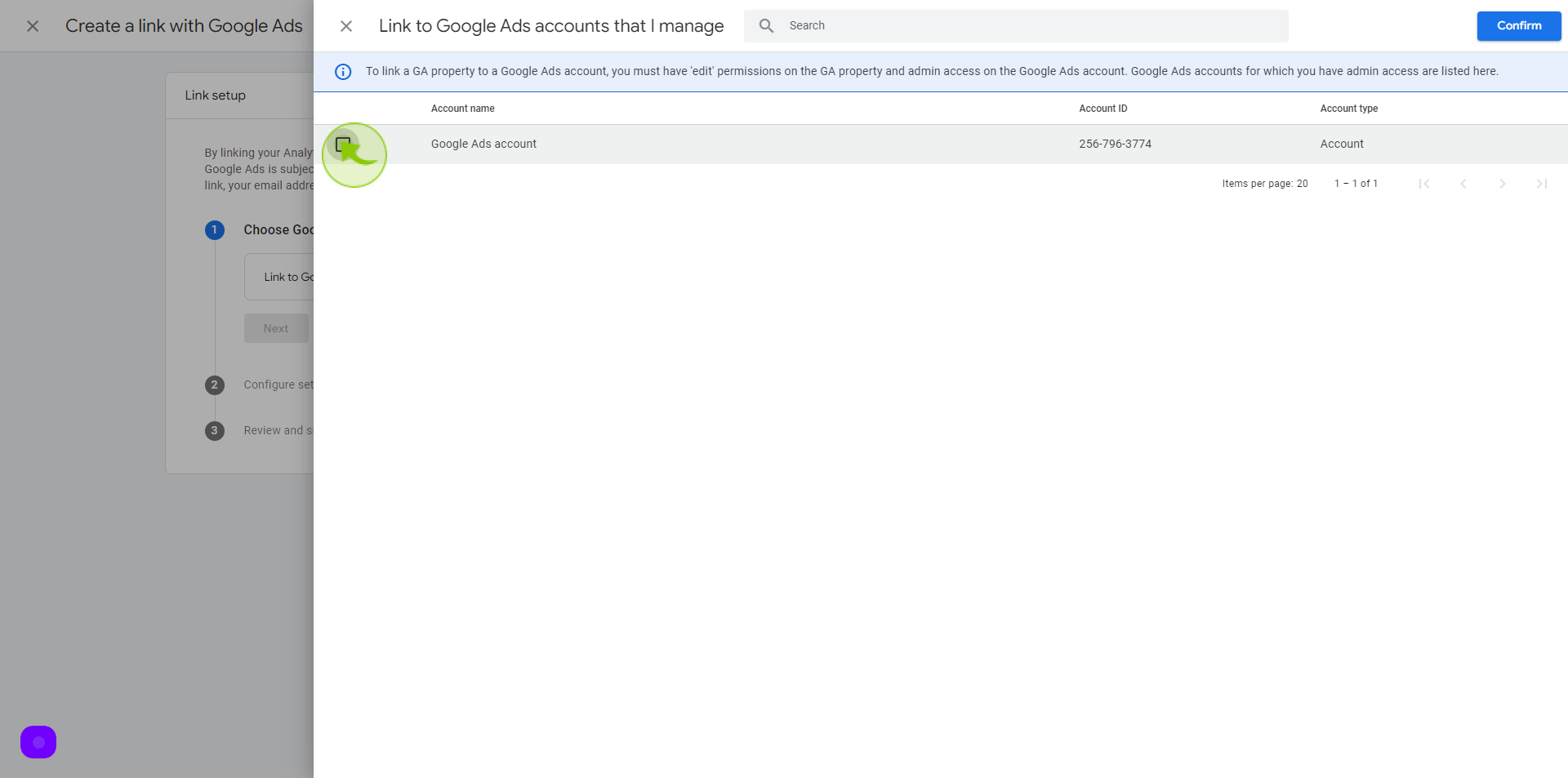1568x778 pixels.
Task: Go to last page of accounts
Action: [x=1542, y=184]
